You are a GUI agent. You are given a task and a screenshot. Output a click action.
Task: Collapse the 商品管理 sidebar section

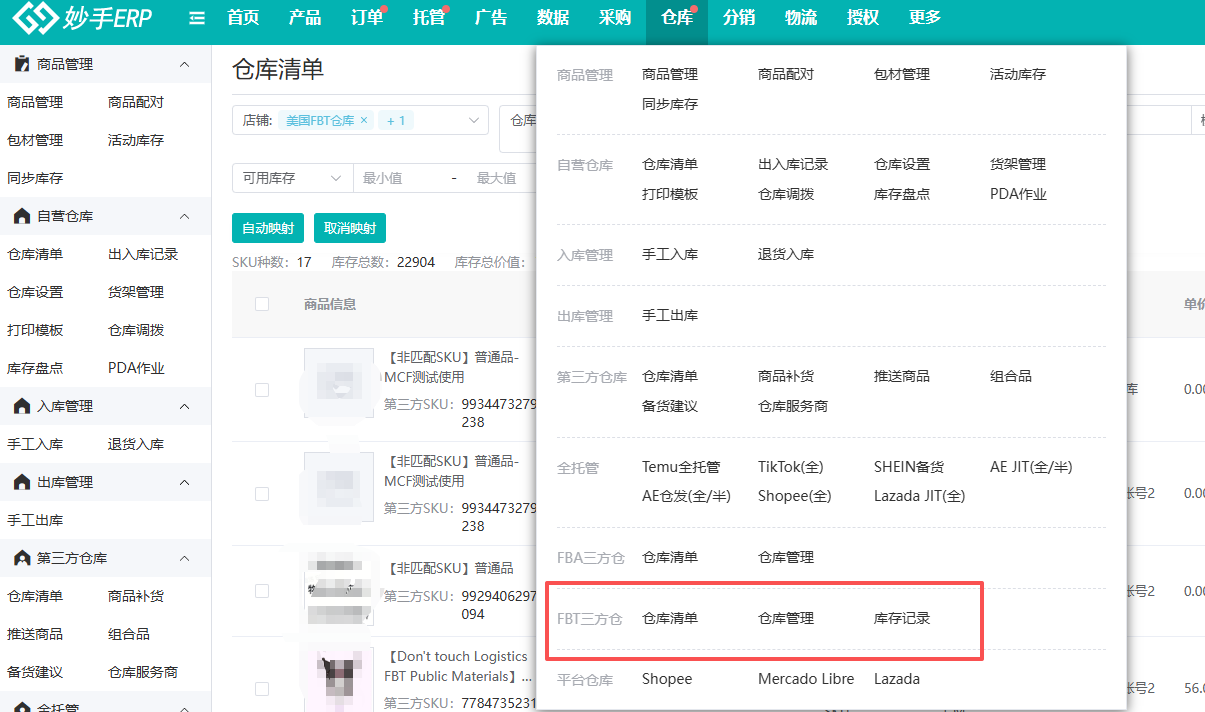point(183,63)
